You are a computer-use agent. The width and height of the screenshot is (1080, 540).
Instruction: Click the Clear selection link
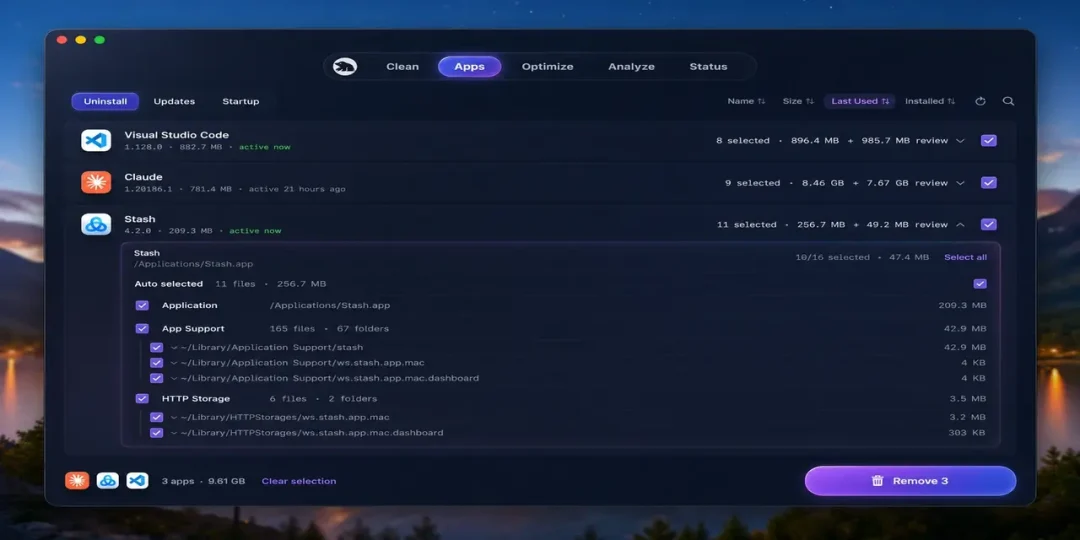[x=299, y=481]
